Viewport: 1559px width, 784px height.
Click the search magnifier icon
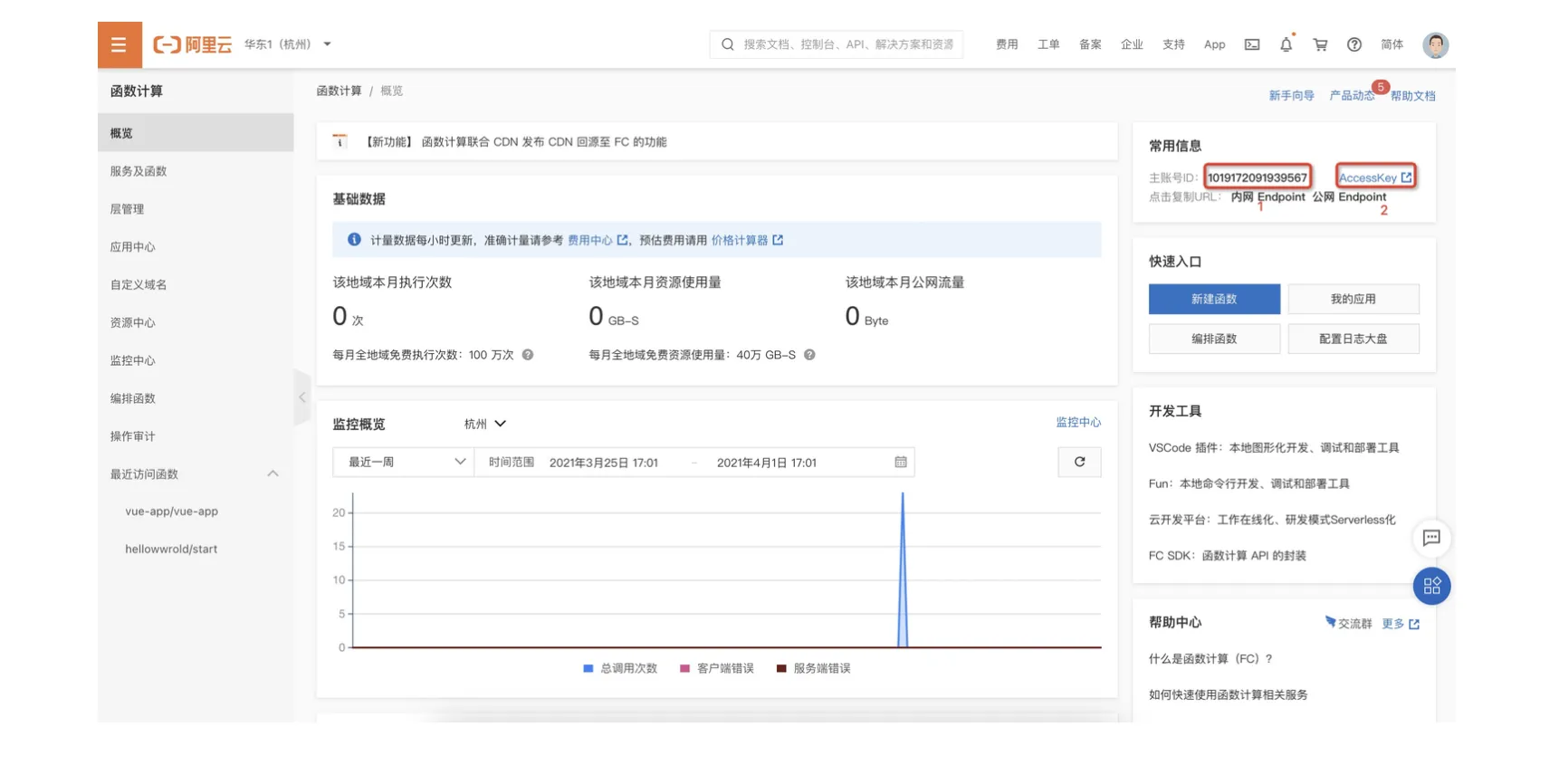(x=728, y=44)
